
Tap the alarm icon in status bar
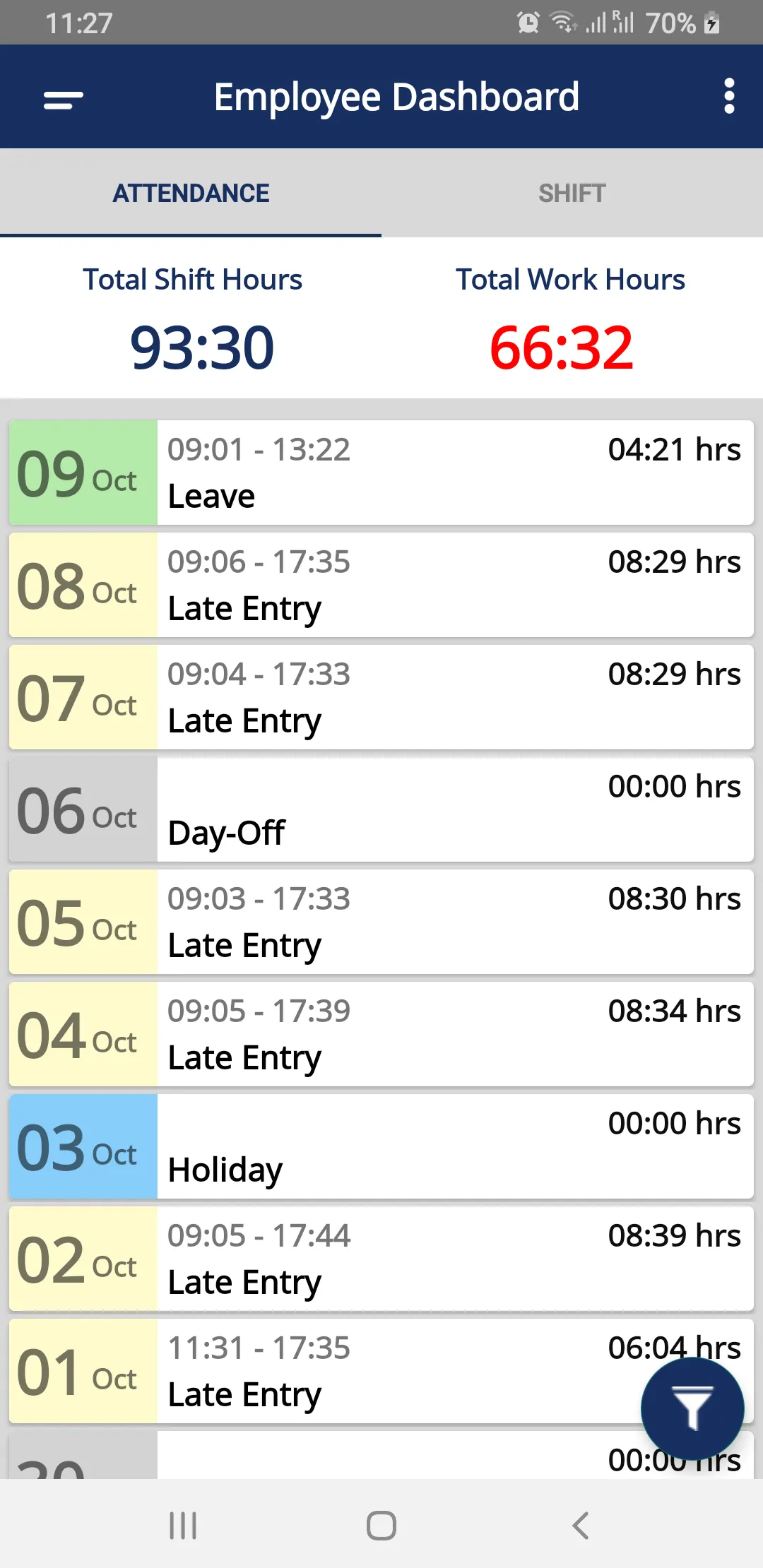528,23
